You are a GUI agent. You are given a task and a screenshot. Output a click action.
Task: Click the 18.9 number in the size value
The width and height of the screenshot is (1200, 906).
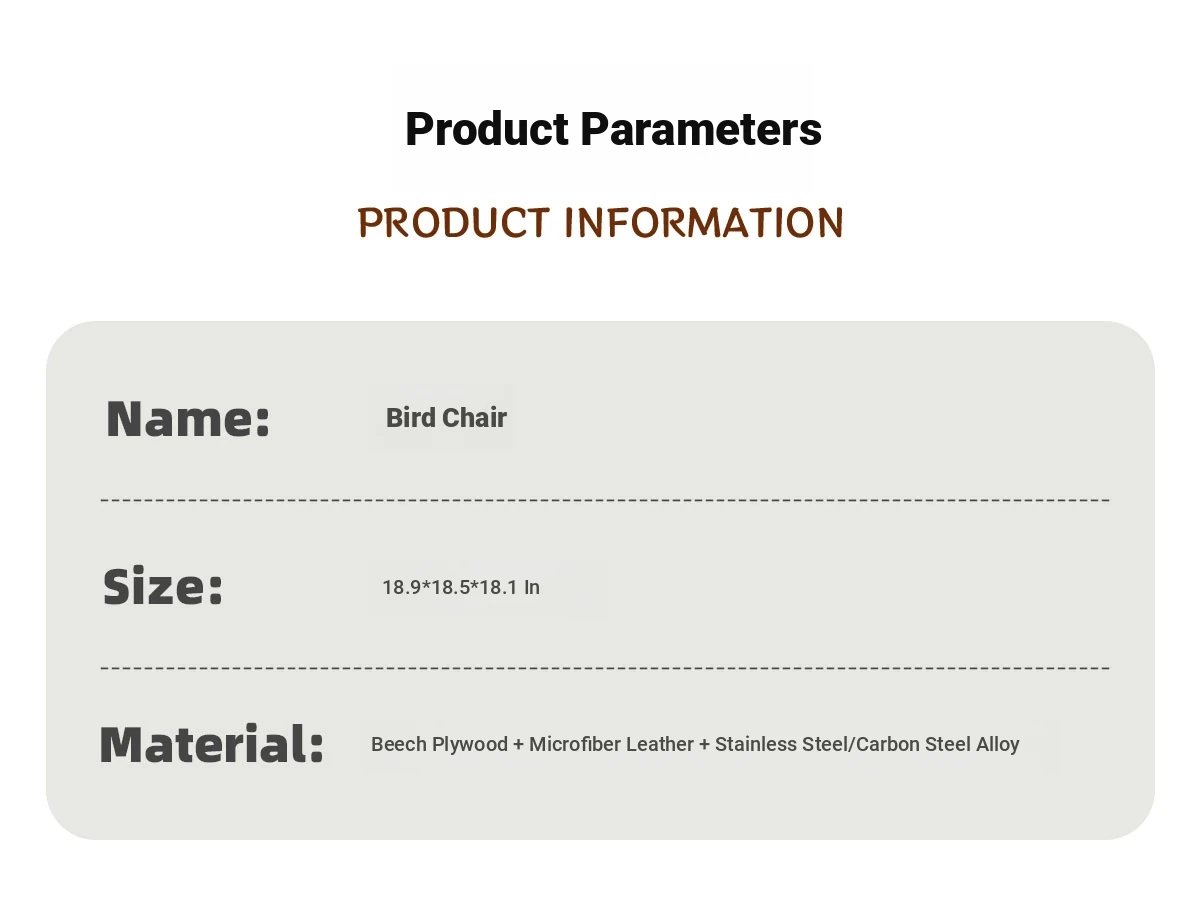(401, 587)
